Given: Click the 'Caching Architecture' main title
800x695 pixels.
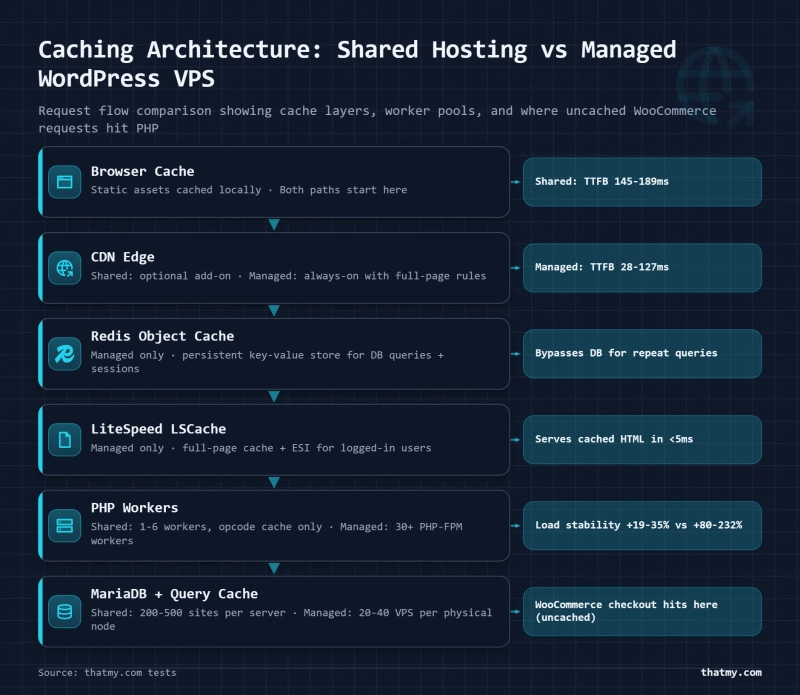Looking at the screenshot, I should (357, 64).
